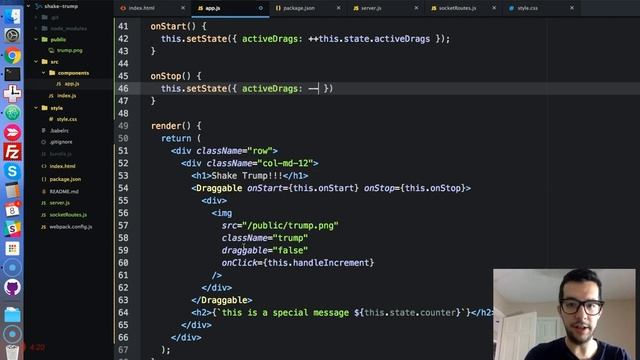Screen dimensions: 640x360
Task: Launch the Terminal app in the dock
Action: tap(12, 74)
